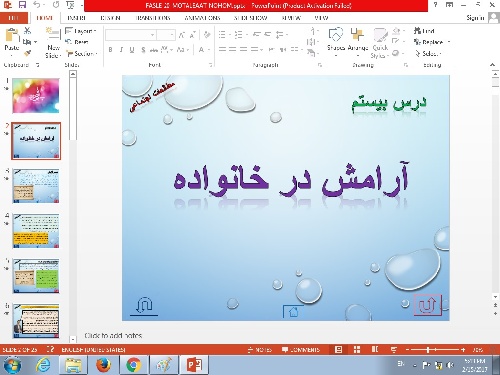Toggle Bold formatting
This screenshot has height=375, width=500.
coord(110,50)
